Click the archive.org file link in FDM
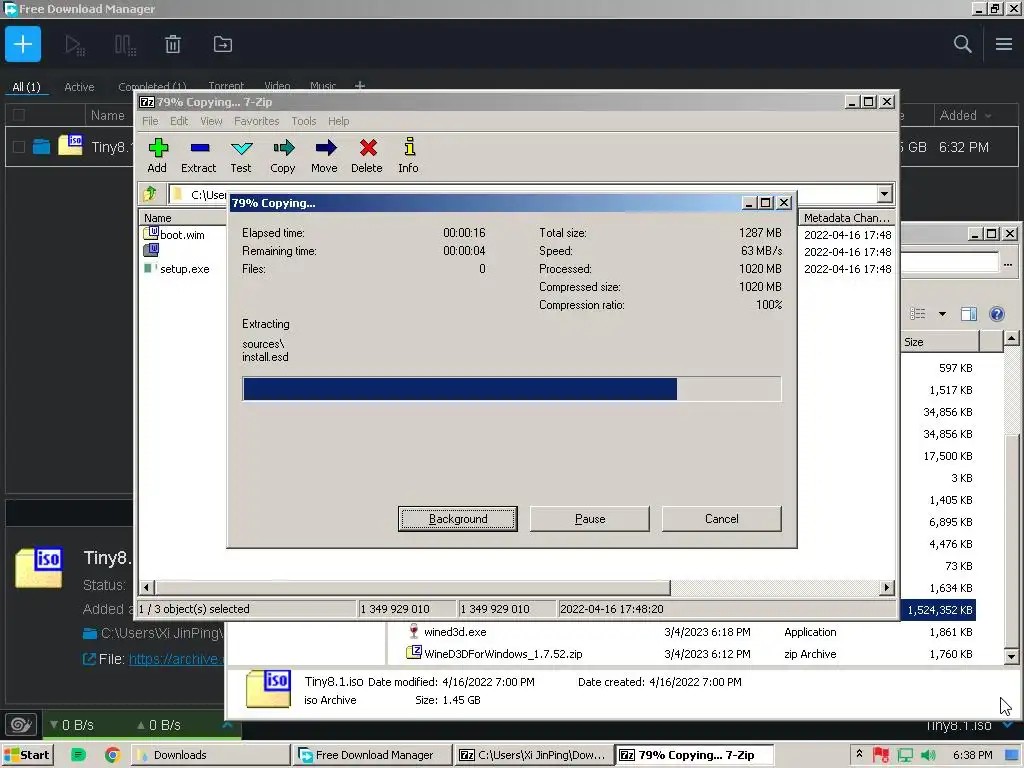The width and height of the screenshot is (1024, 768). (x=176, y=659)
